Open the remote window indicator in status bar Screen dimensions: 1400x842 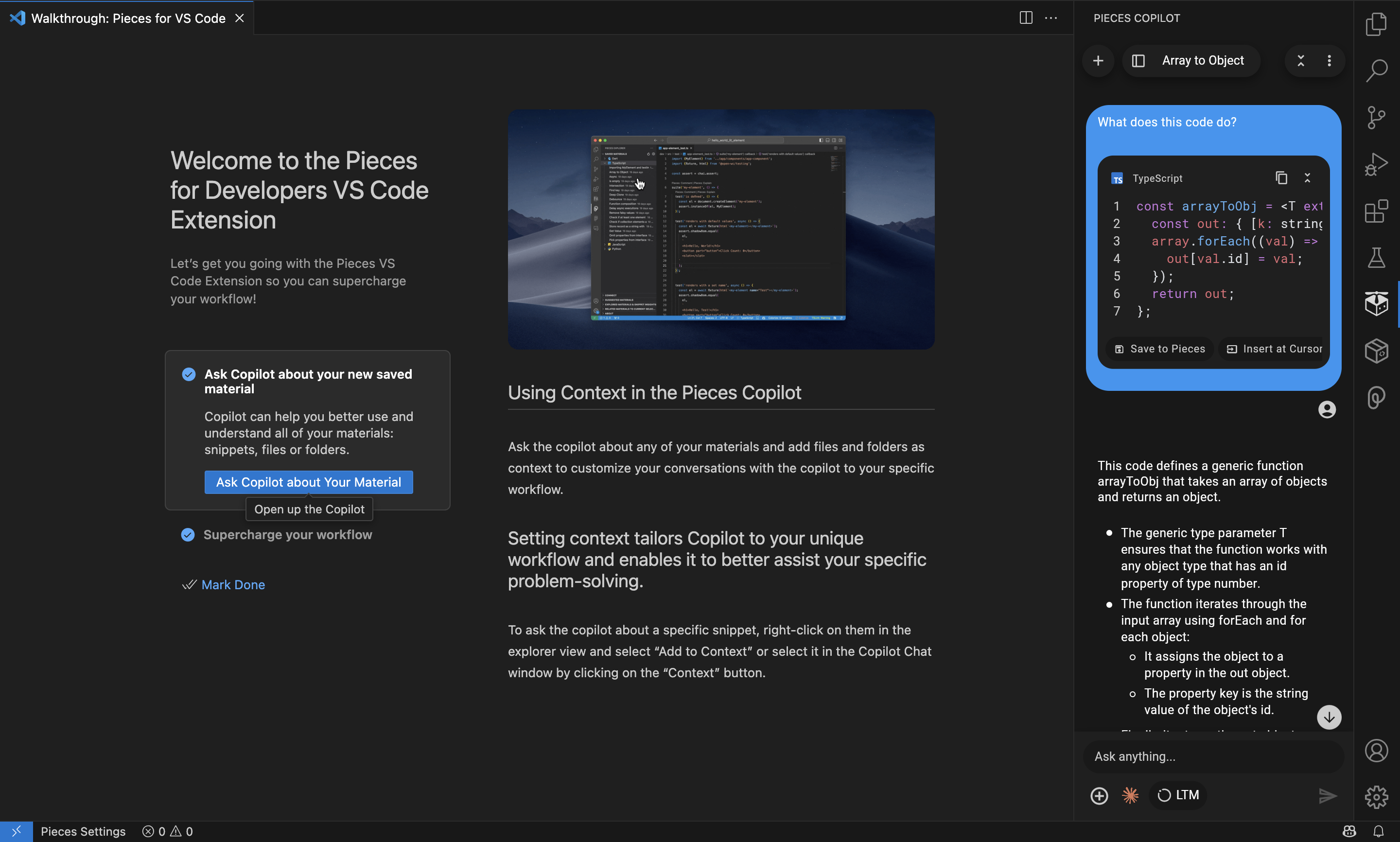point(16,831)
